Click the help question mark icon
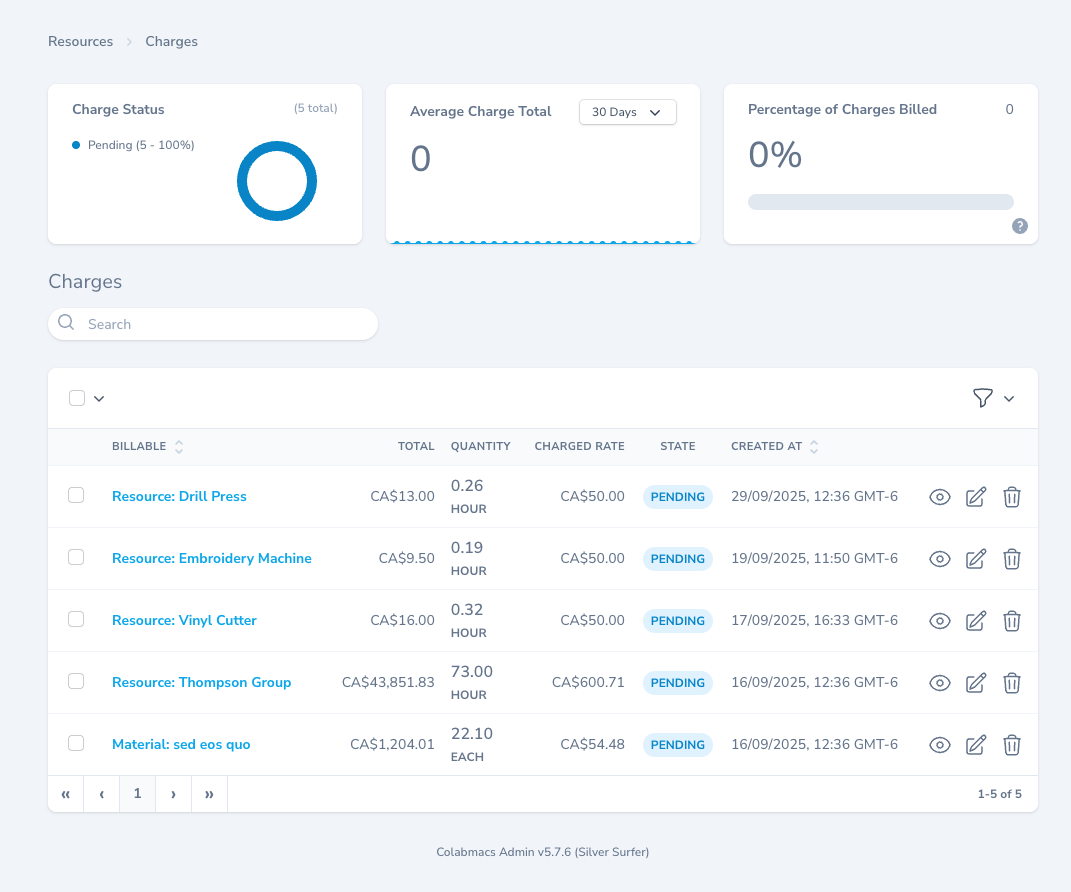1071x892 pixels. point(1019,226)
